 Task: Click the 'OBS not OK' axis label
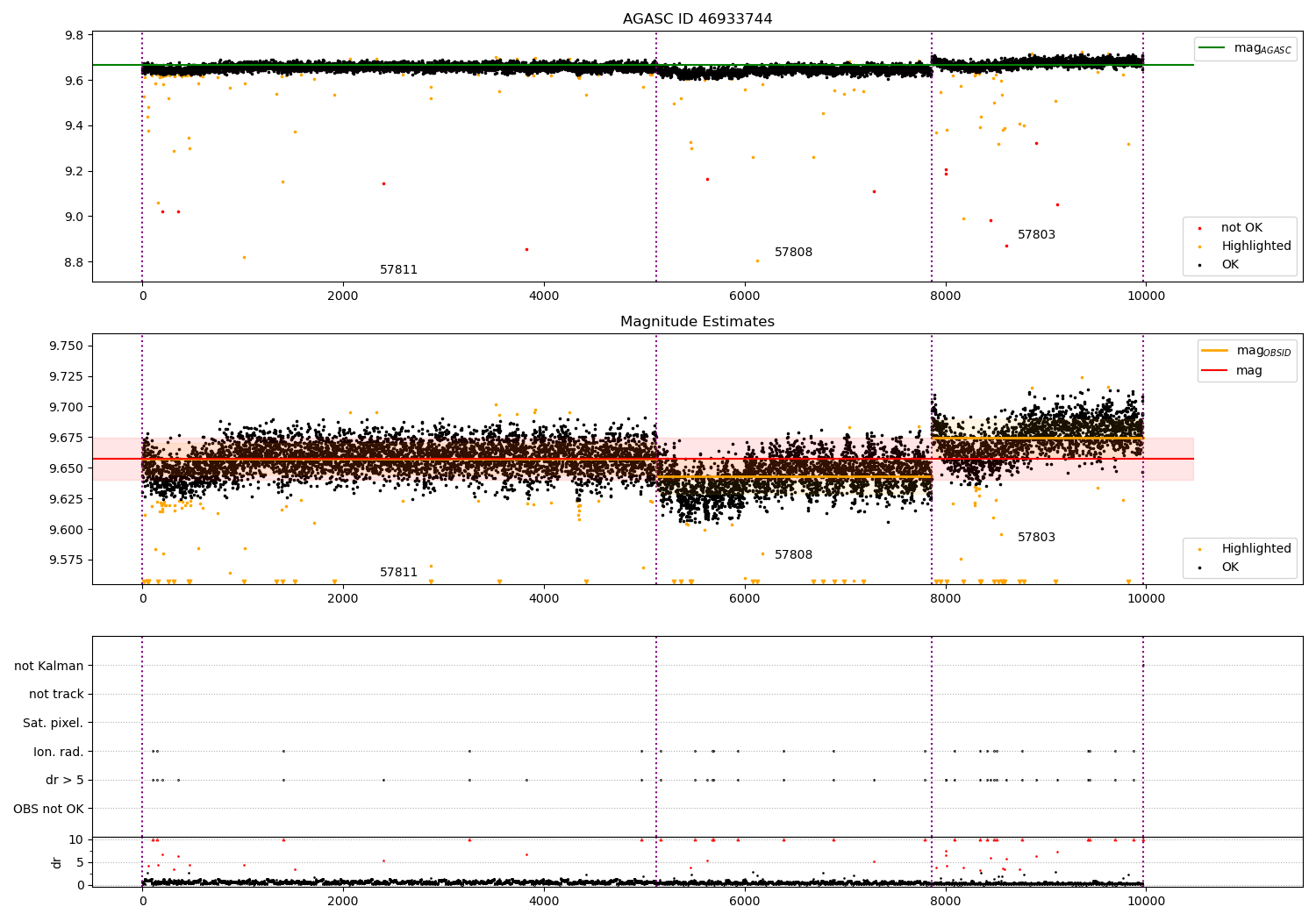point(49,809)
